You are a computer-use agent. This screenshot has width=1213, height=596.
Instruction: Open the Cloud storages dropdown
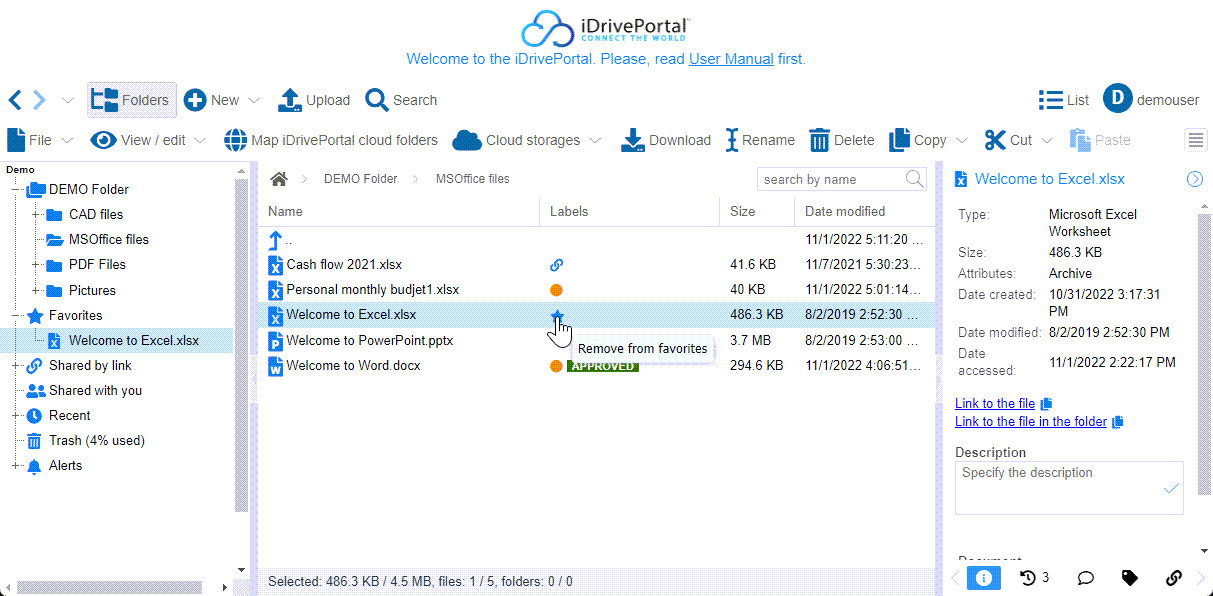527,140
